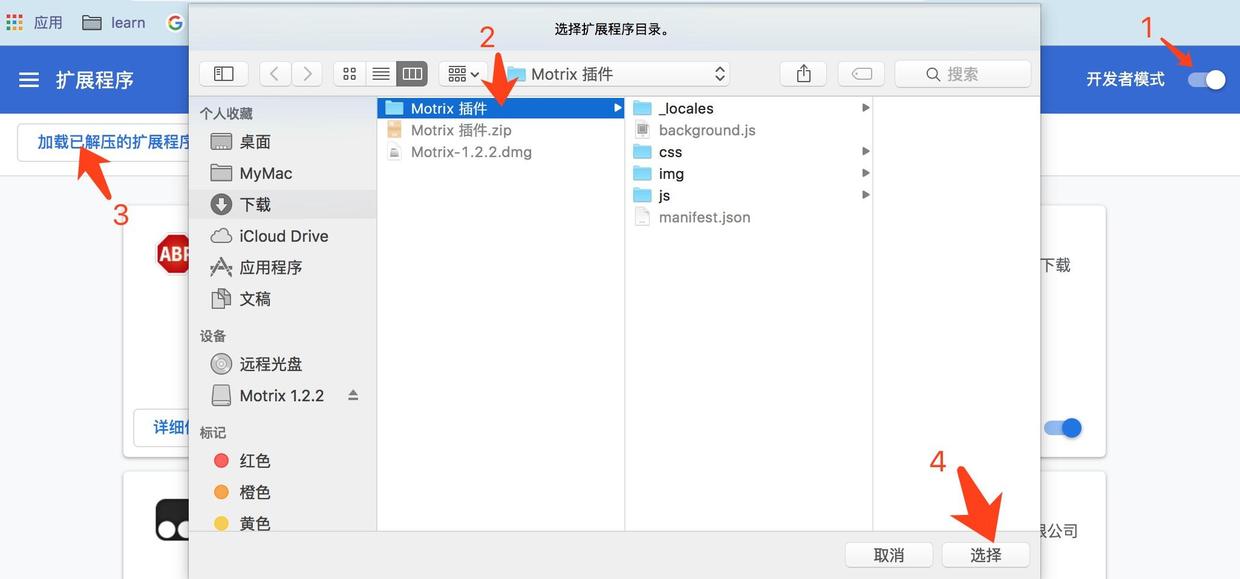1240x579 pixels.
Task: Go forward in the file dialog
Action: point(307,74)
